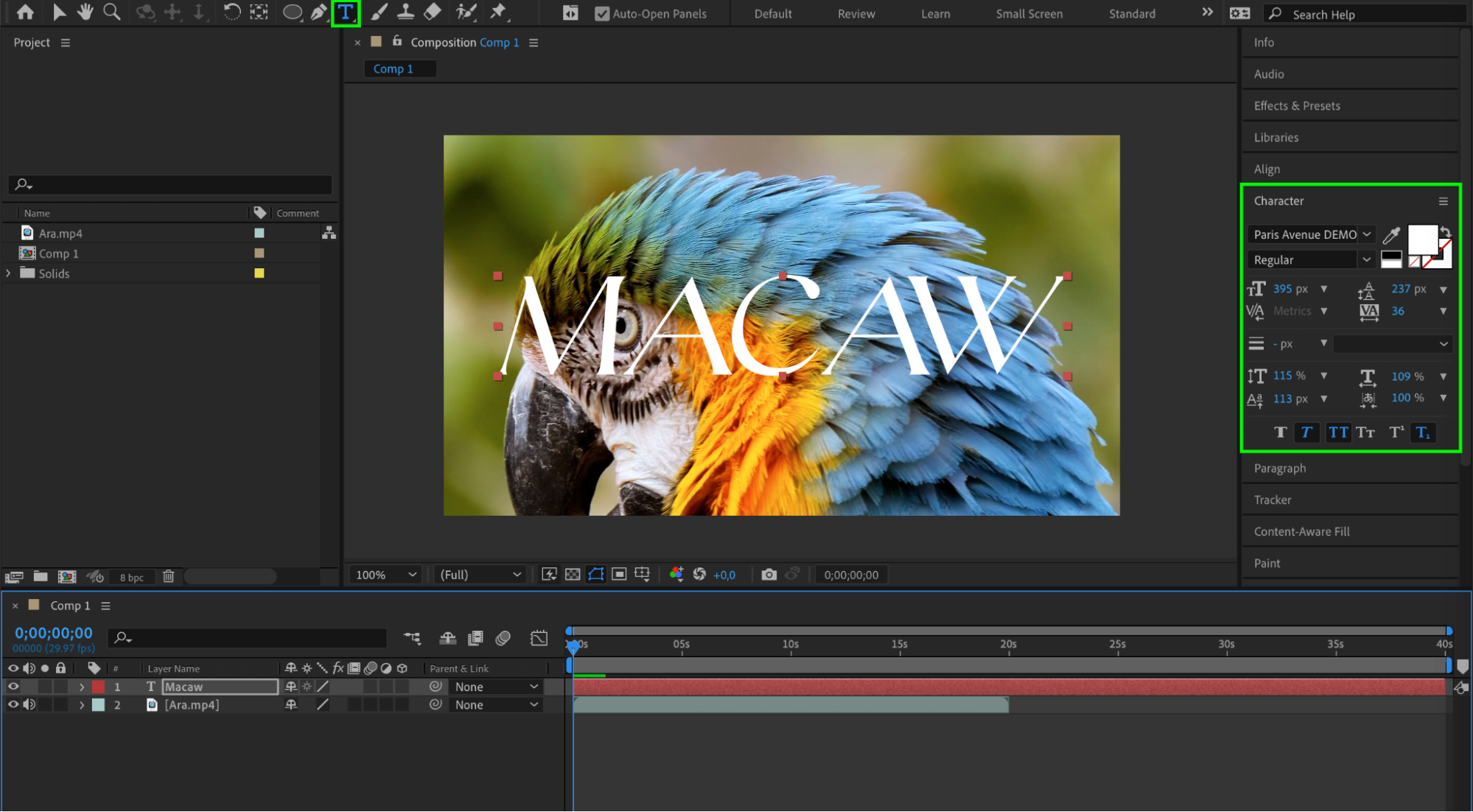The height and width of the screenshot is (812, 1473).
Task: Click the white fill color swatch
Action: point(1421,239)
